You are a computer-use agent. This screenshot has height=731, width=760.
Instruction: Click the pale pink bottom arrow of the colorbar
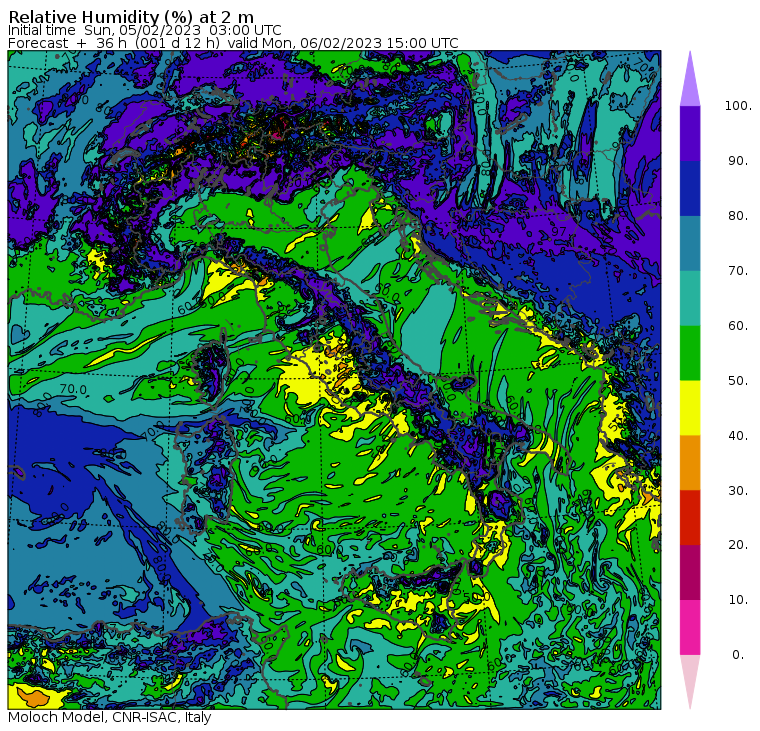click(690, 679)
